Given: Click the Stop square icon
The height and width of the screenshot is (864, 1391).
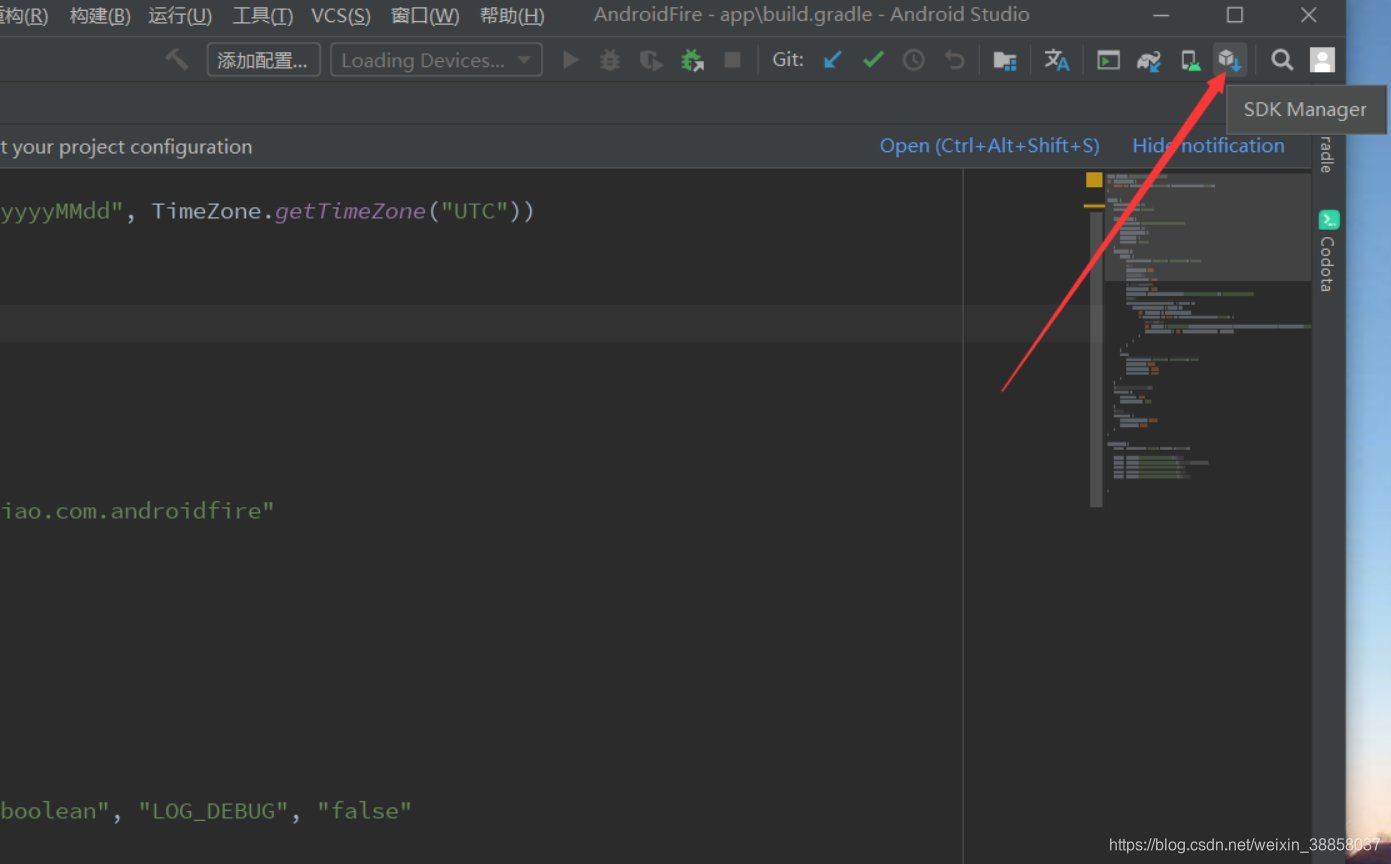Looking at the screenshot, I should tap(732, 60).
